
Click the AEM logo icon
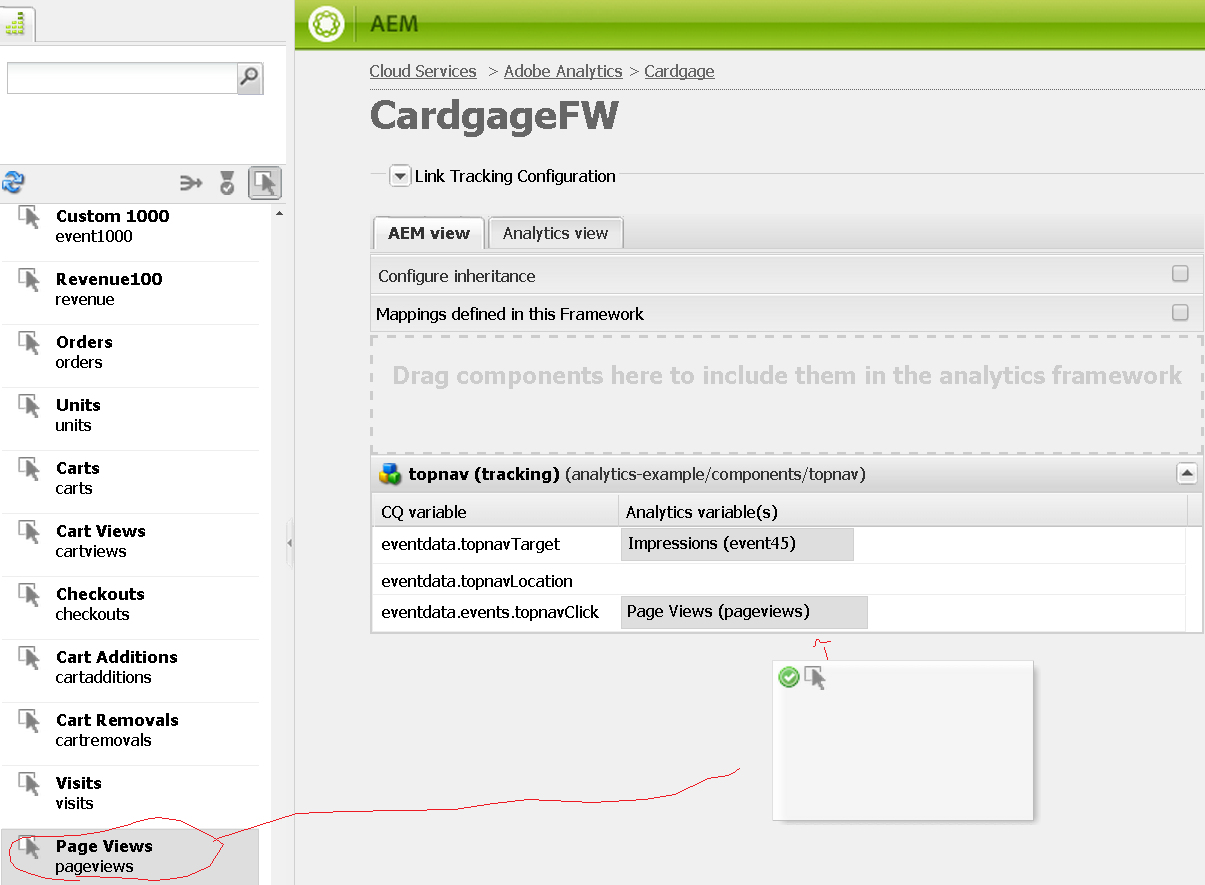(326, 23)
